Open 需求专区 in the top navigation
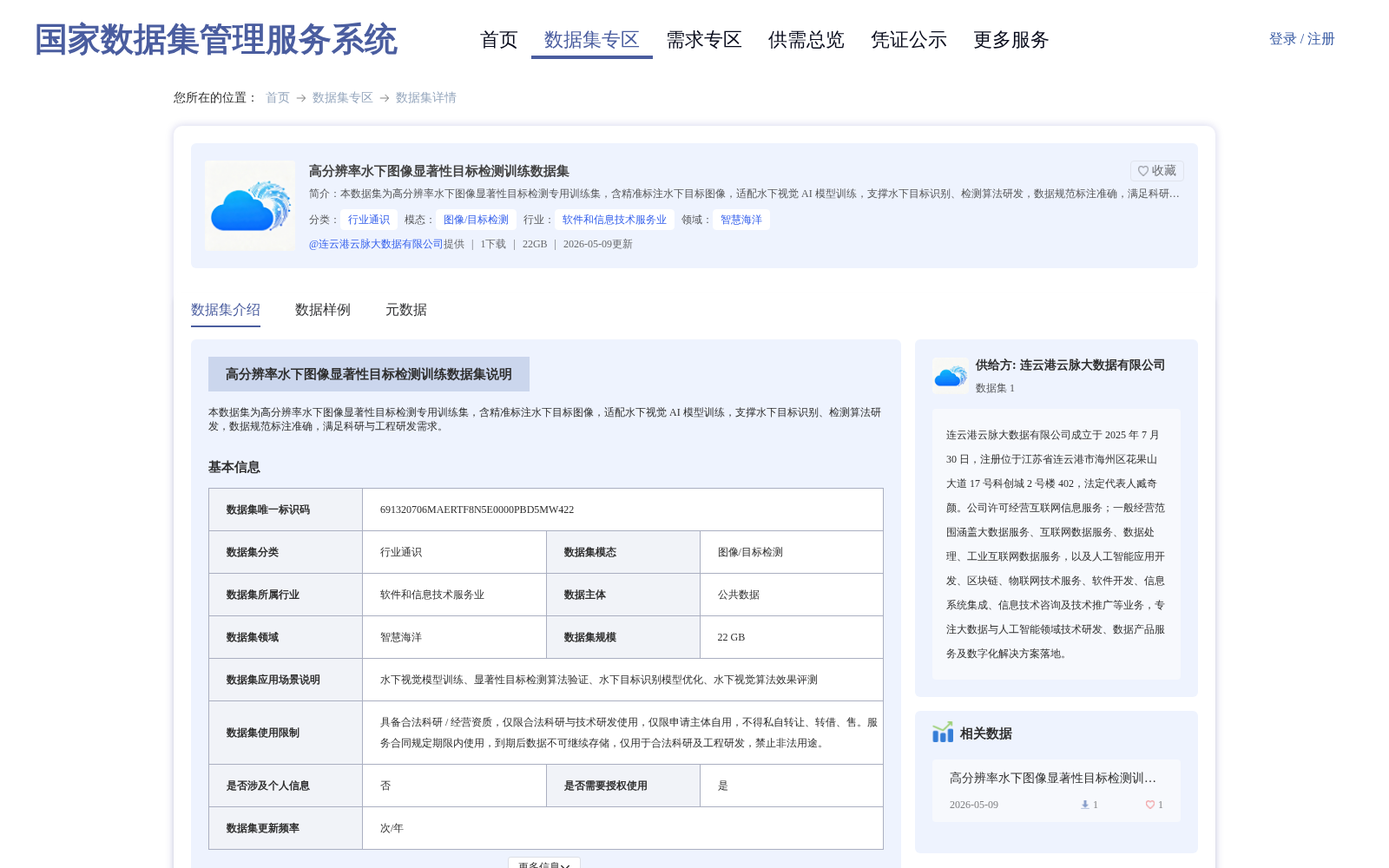The height and width of the screenshot is (868, 1389). 704,40
